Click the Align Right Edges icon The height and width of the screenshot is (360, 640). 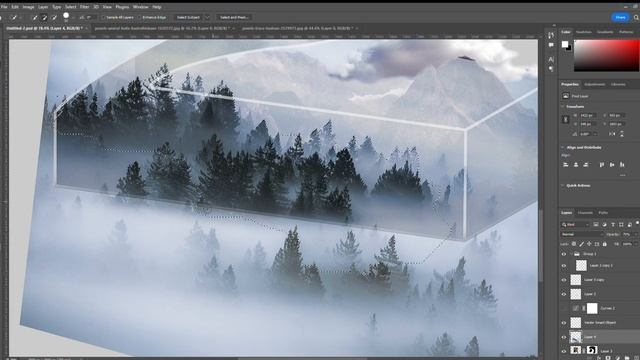point(586,164)
